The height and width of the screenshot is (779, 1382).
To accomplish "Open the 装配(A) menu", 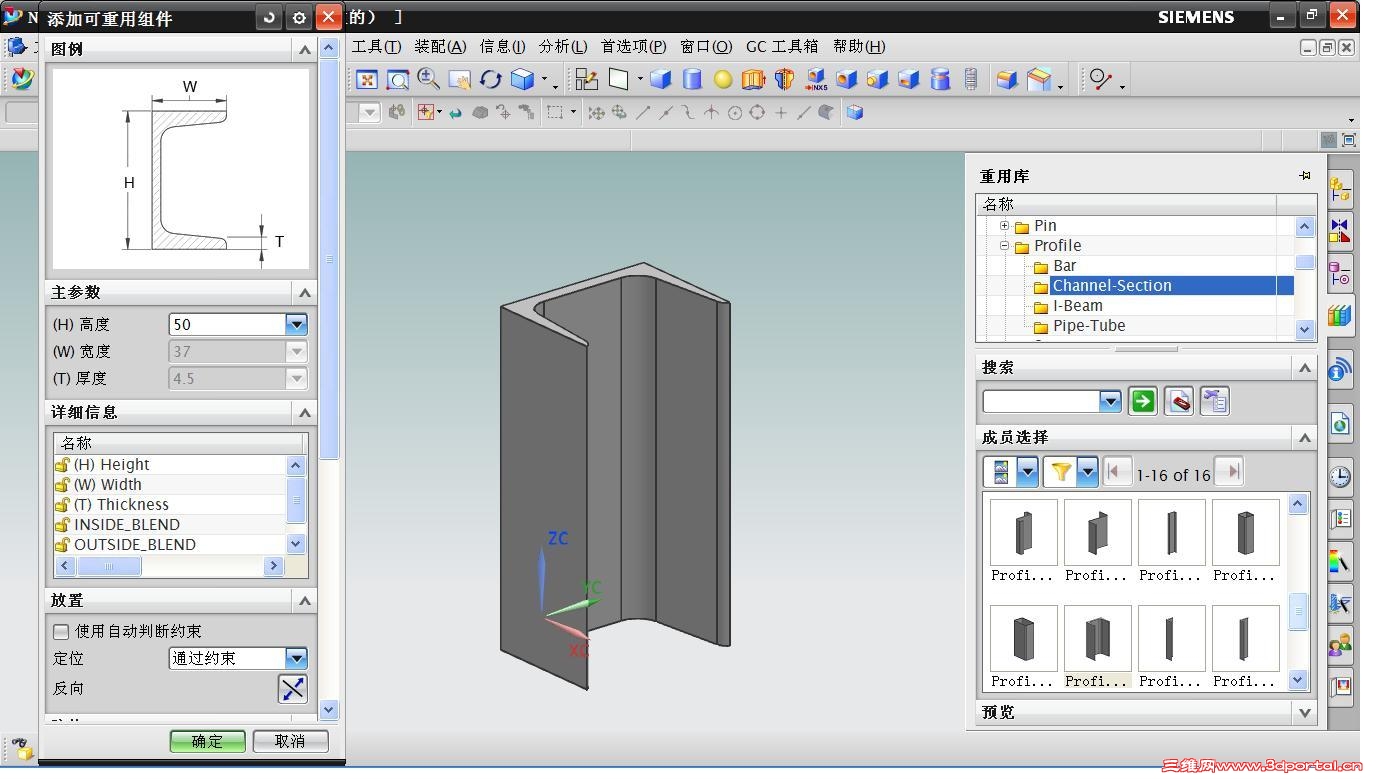I will pos(440,46).
